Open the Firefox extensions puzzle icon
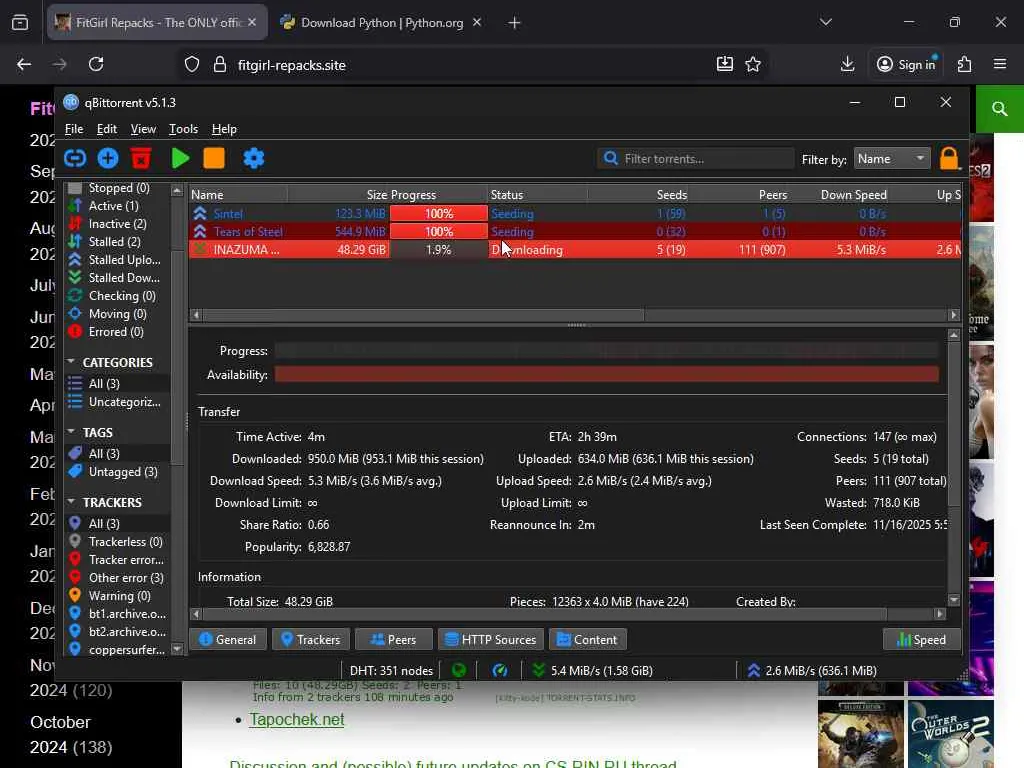 coord(965,64)
